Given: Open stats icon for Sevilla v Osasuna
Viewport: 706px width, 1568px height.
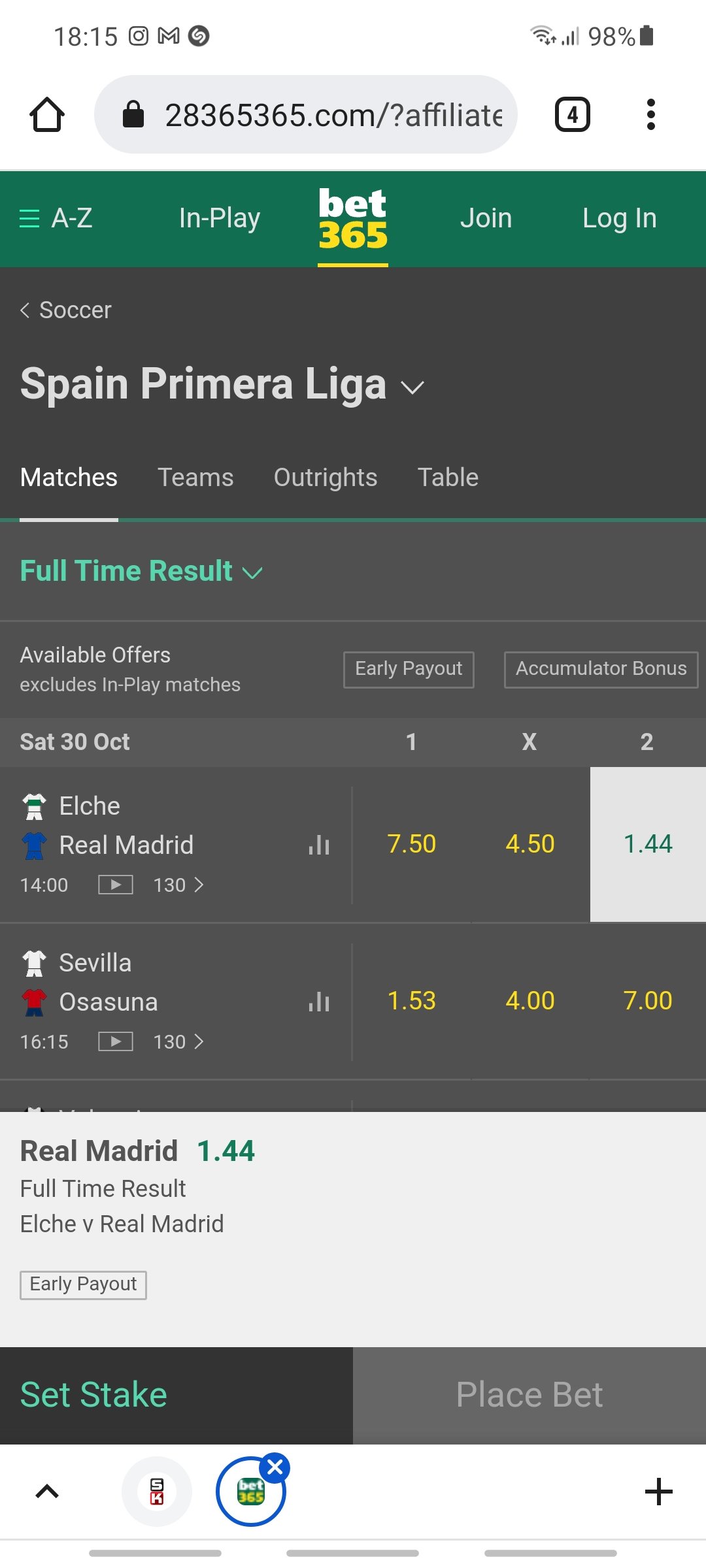Looking at the screenshot, I should tap(319, 1002).
